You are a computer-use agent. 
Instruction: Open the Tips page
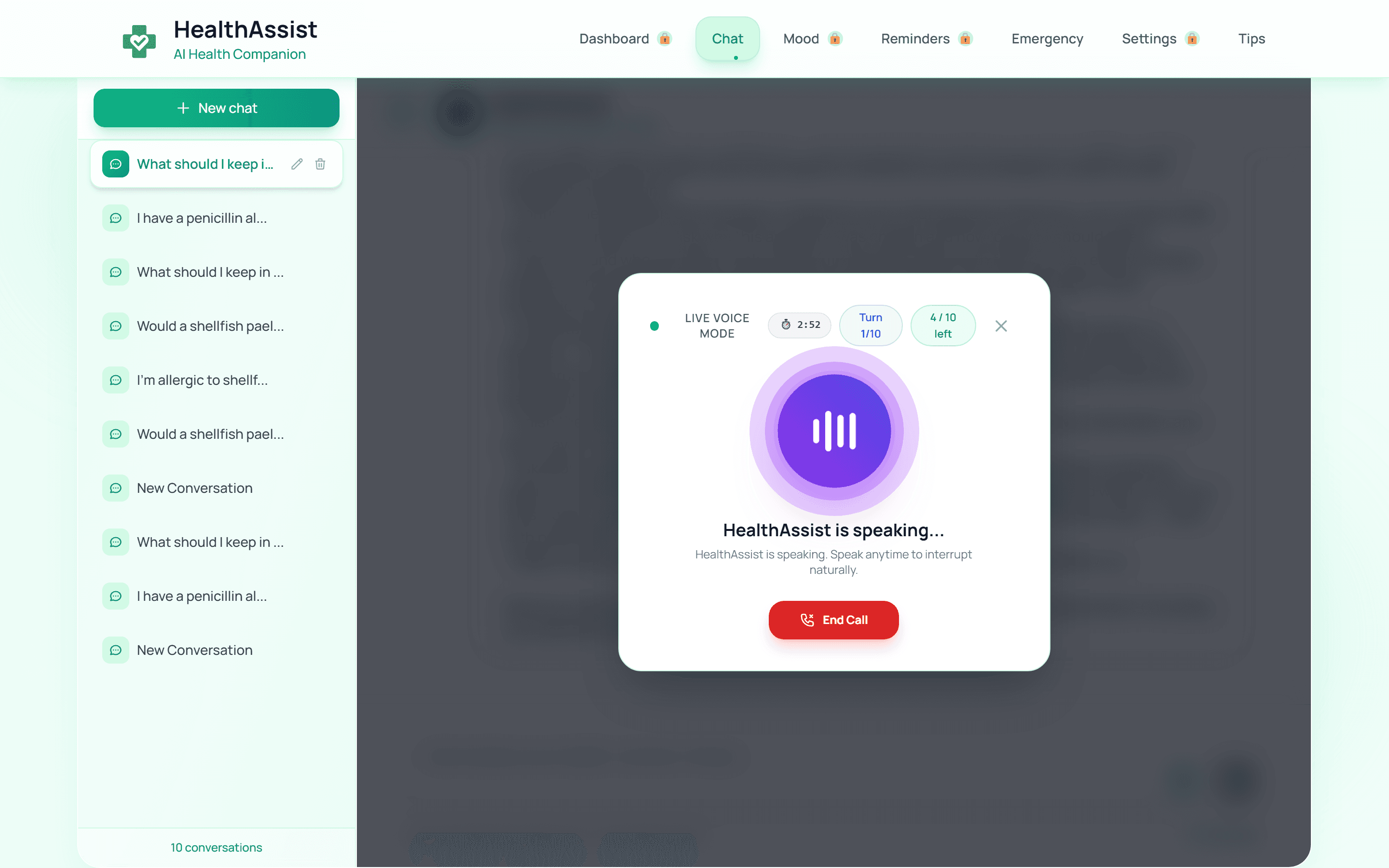point(1251,39)
